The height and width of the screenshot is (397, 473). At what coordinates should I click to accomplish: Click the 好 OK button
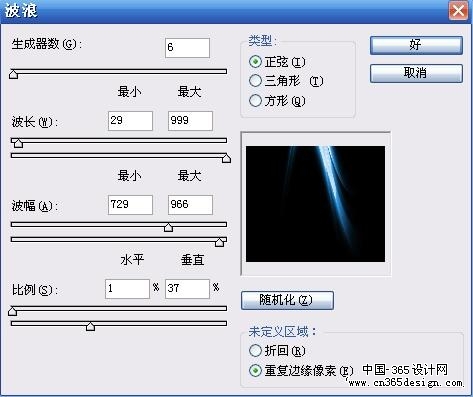(x=416, y=45)
